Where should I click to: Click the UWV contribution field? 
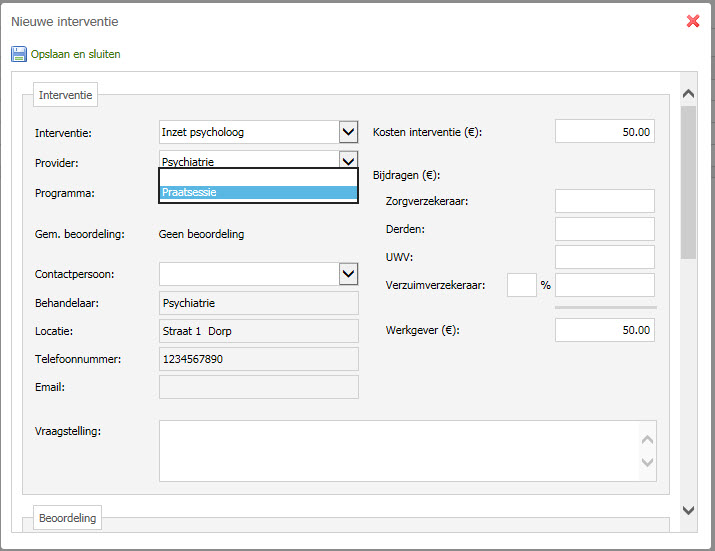(605, 257)
